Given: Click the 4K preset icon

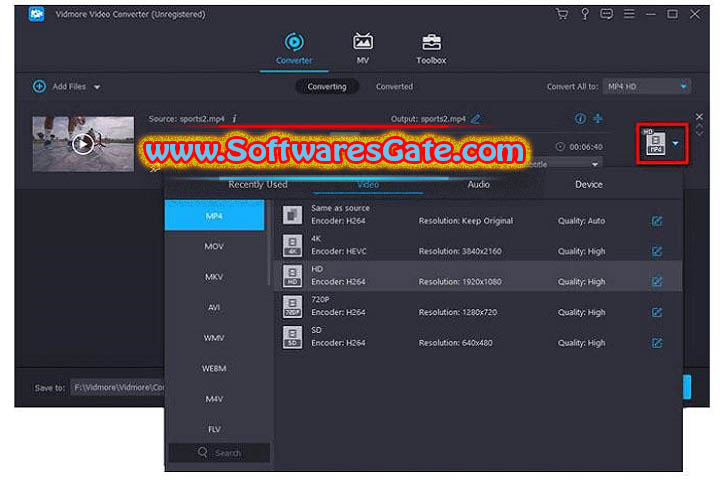Looking at the screenshot, I should click(x=292, y=245).
